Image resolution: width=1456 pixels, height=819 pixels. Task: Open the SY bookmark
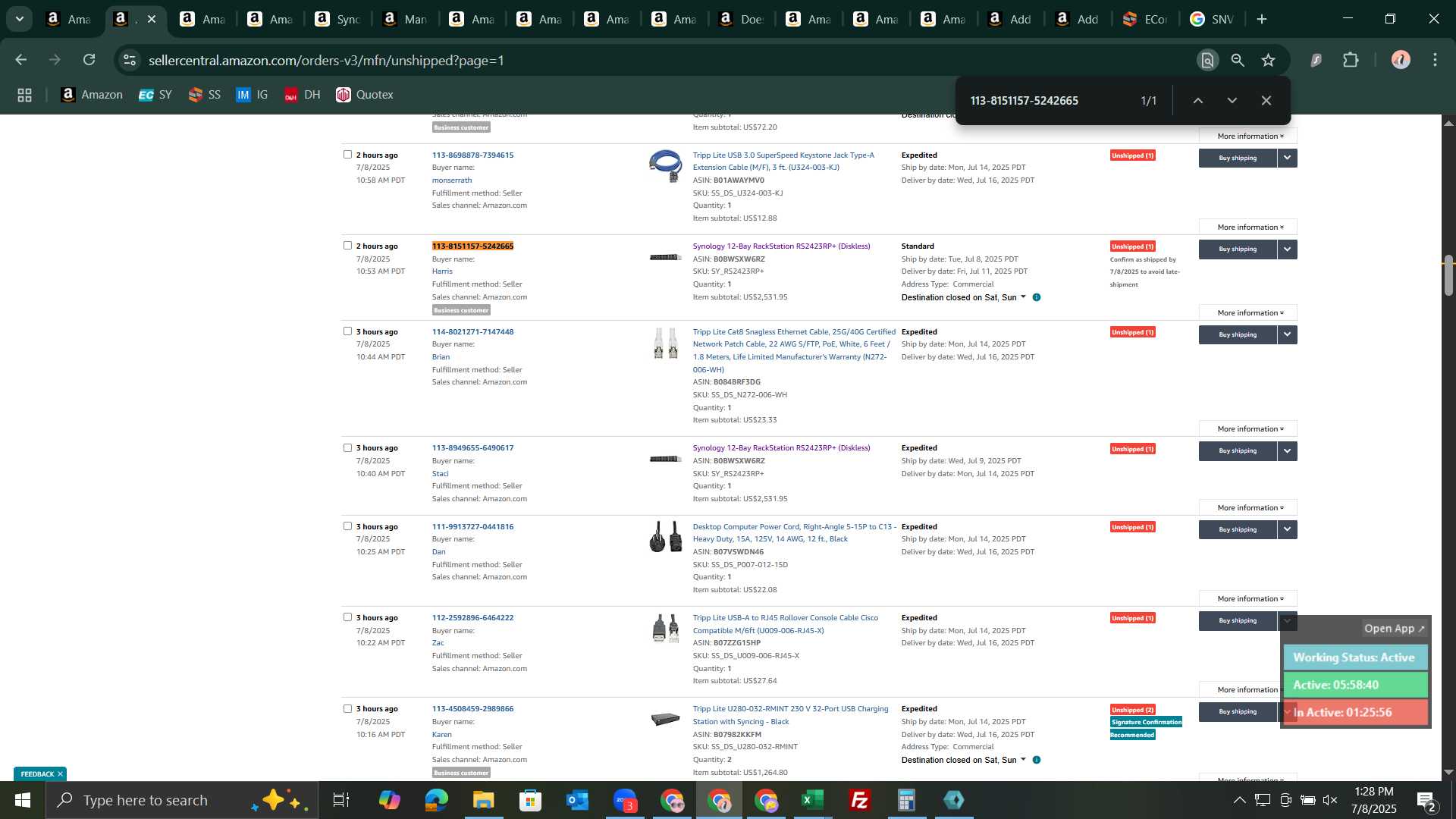[x=155, y=95]
